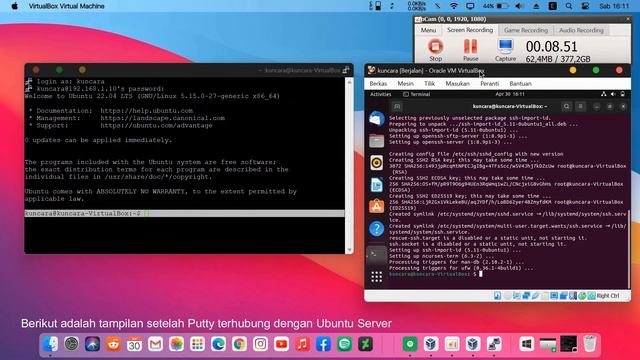Open battery status 44% in menu bar
The height and width of the screenshot is (360, 640).
tap(496, 6)
